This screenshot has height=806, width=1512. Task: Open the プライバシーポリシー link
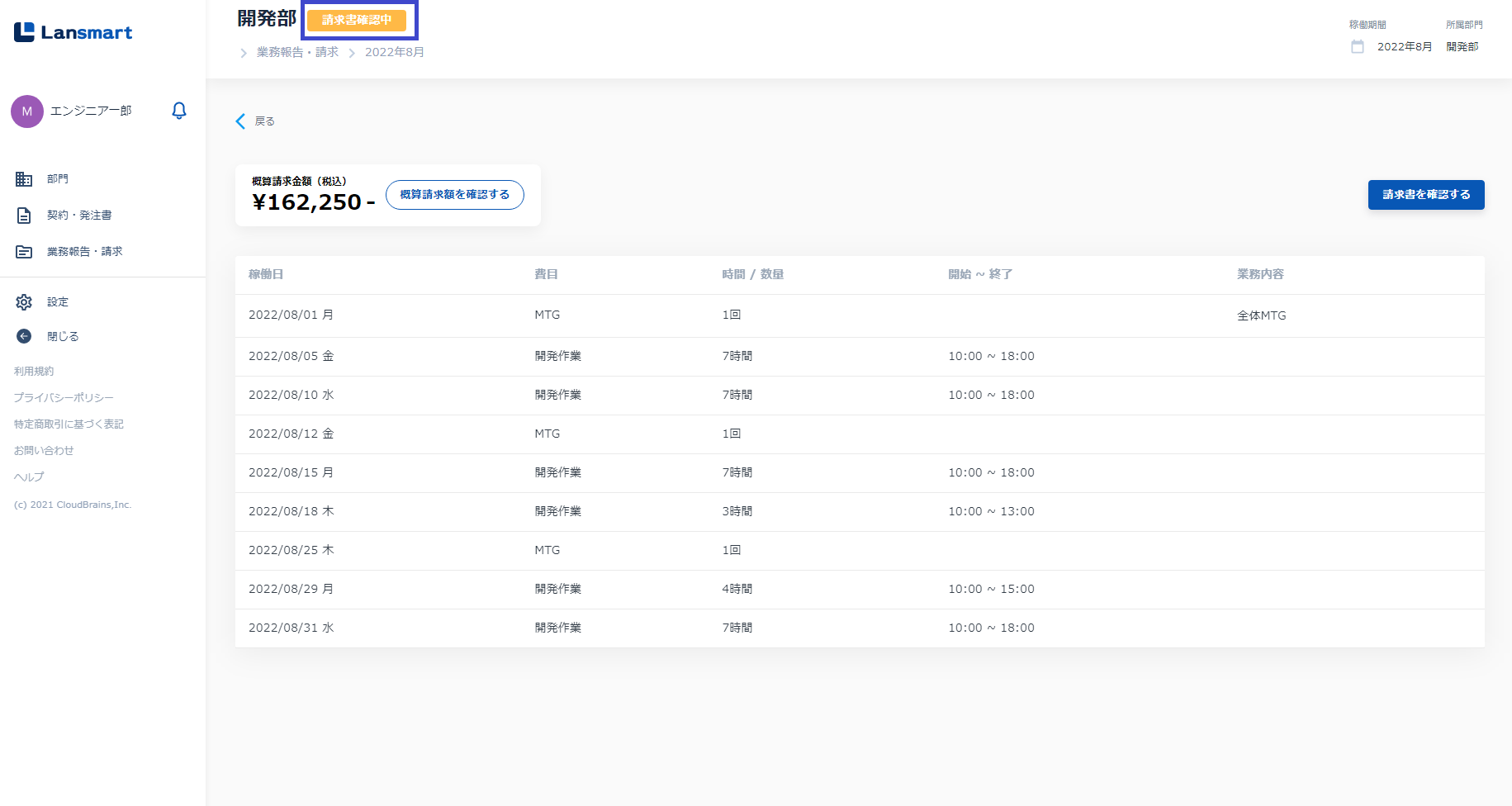[x=64, y=398]
